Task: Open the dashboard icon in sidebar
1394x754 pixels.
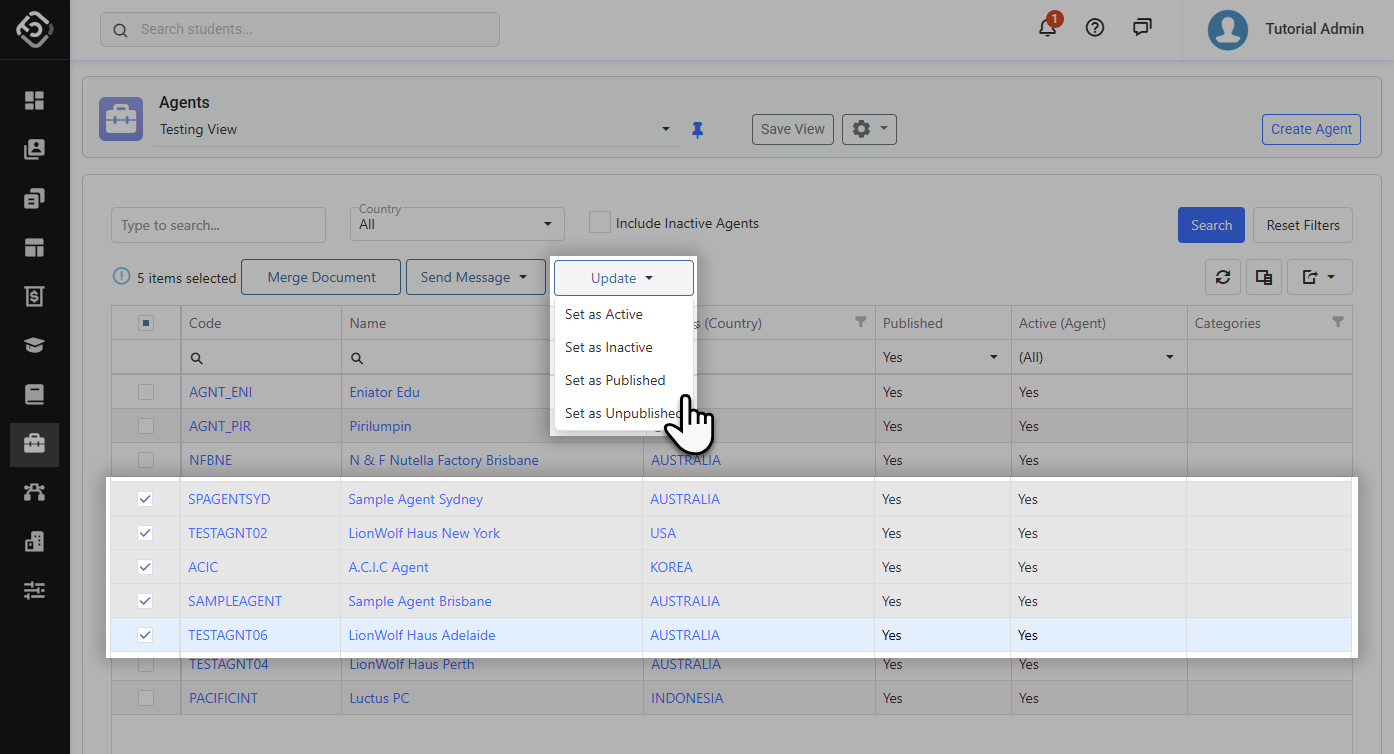Action: (x=35, y=100)
